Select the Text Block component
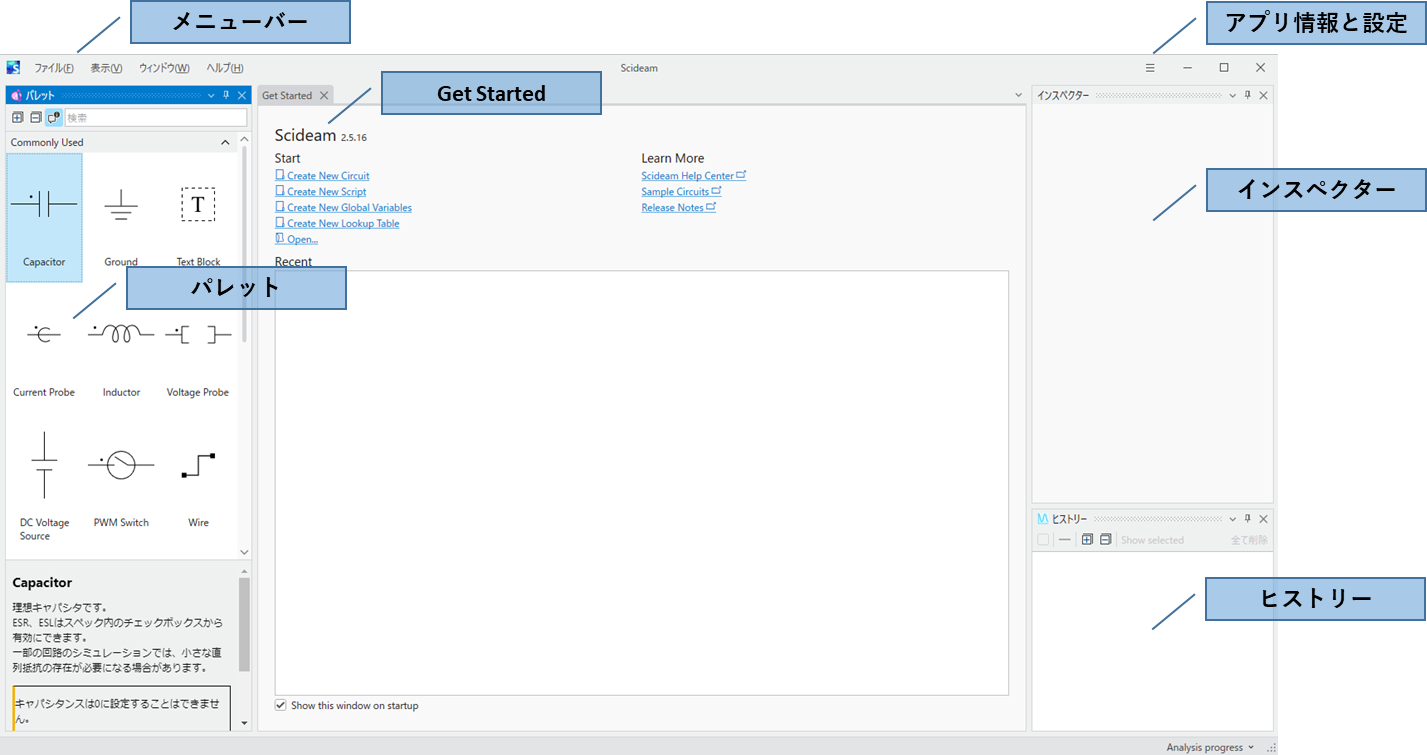1427x755 pixels. tap(198, 218)
